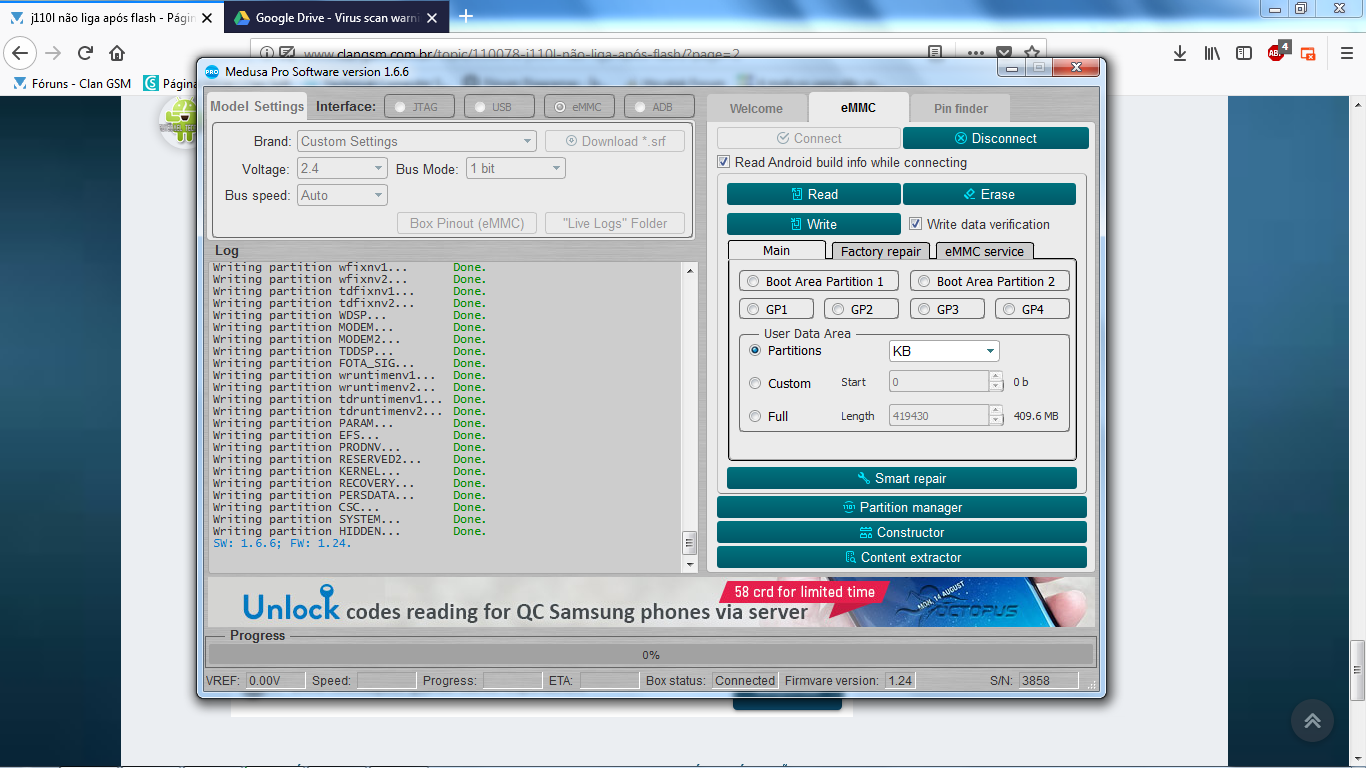Toggle Firefox sidebar icon
The image size is (1366, 768).
(x=1243, y=53)
